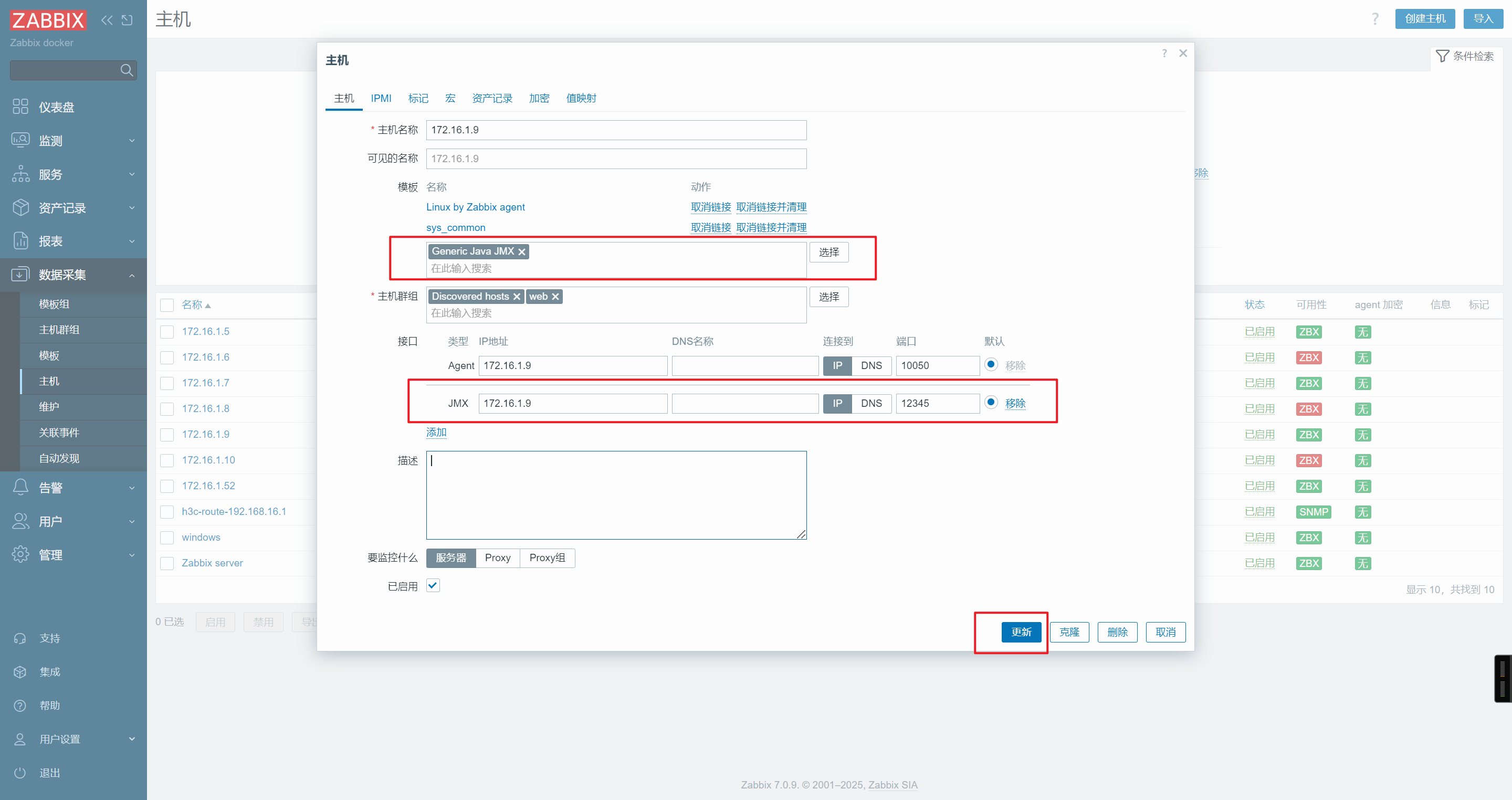Tick the select-all checkbox in table header

(167, 305)
